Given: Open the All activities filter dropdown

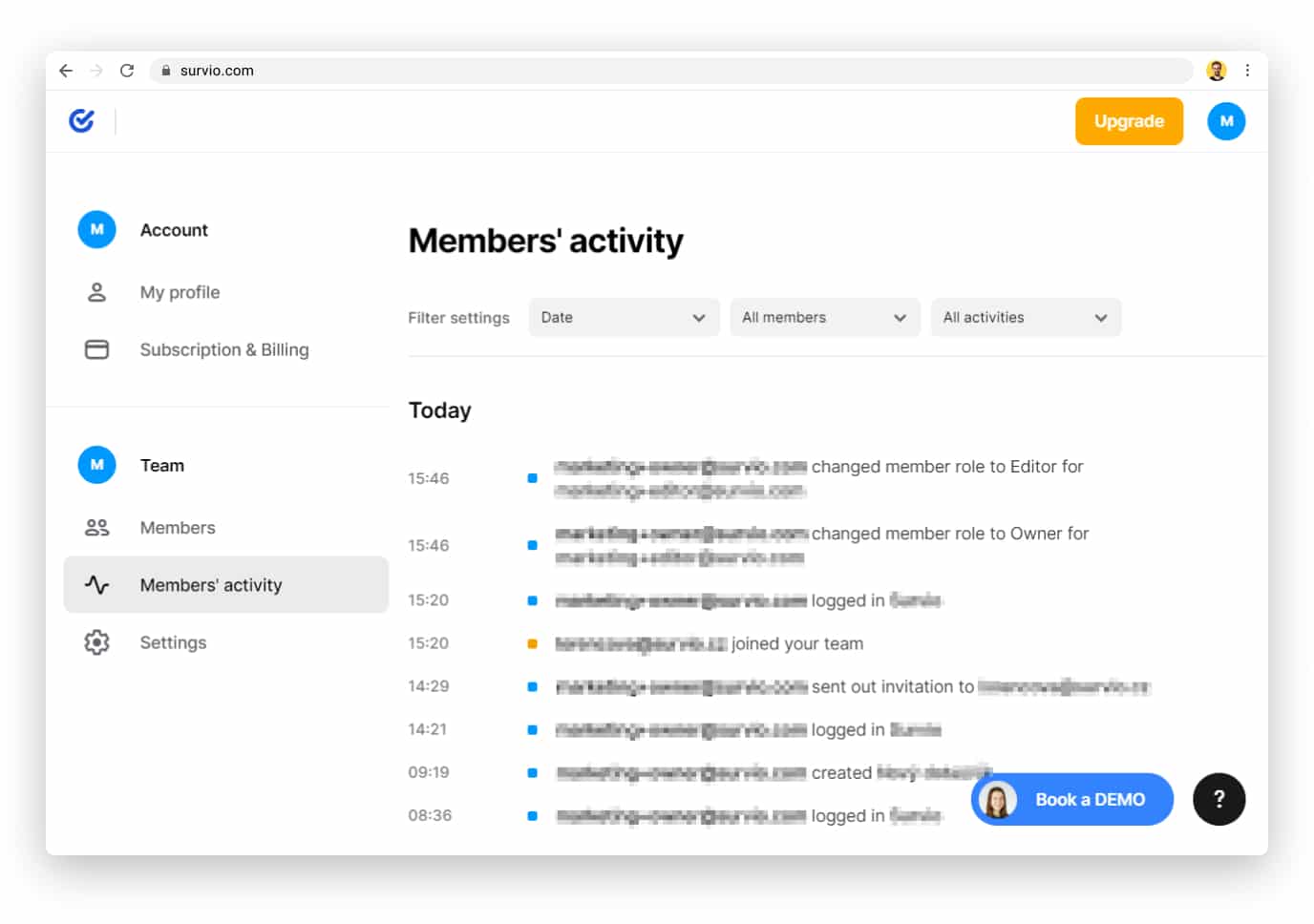Looking at the screenshot, I should [1025, 318].
